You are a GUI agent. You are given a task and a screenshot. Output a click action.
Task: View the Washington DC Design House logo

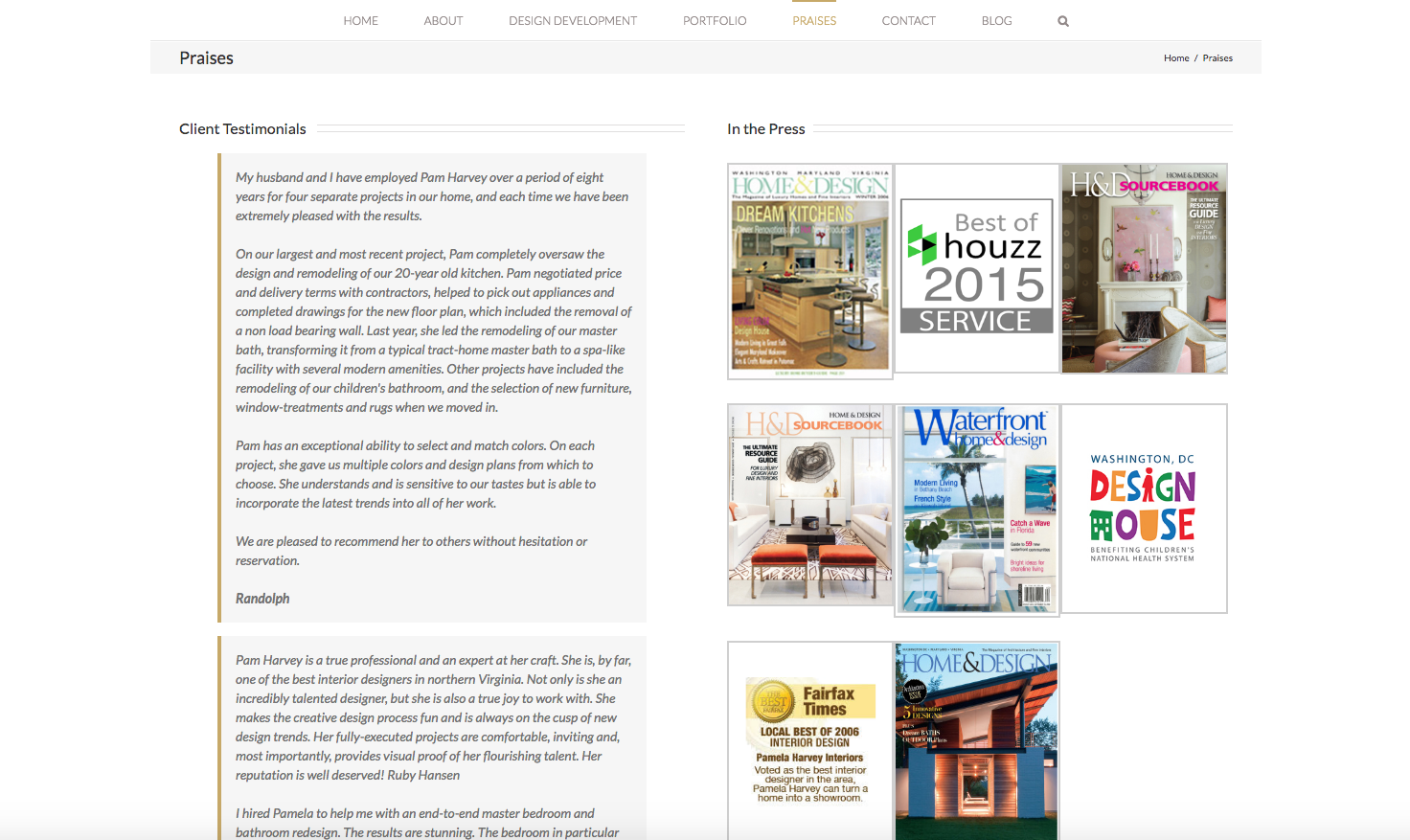(x=1144, y=509)
